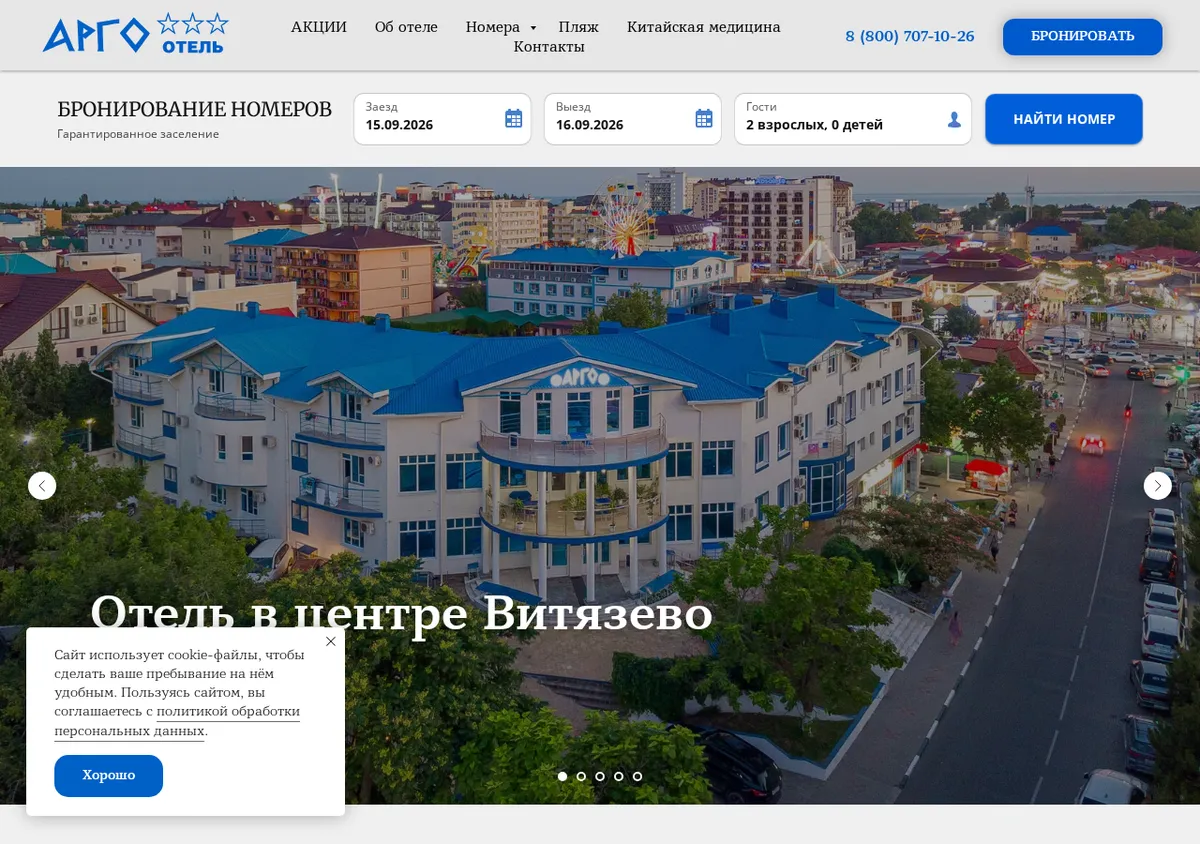Close the cookie notice with X

click(x=331, y=641)
